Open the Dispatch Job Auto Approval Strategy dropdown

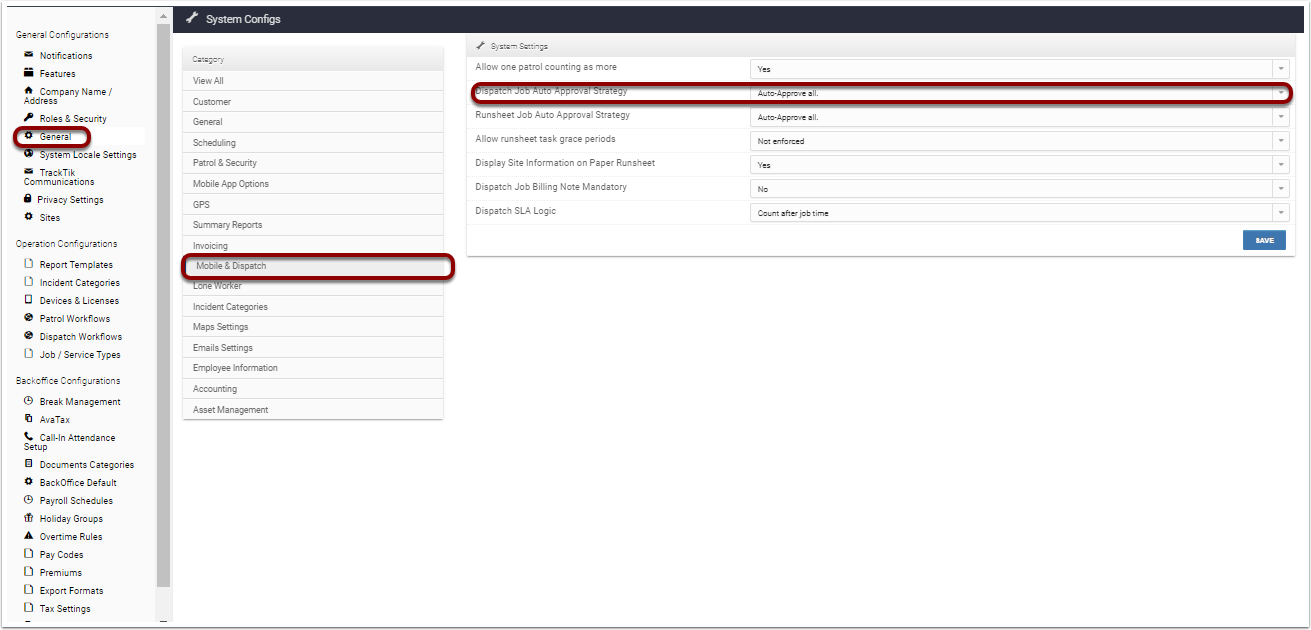pos(1280,92)
